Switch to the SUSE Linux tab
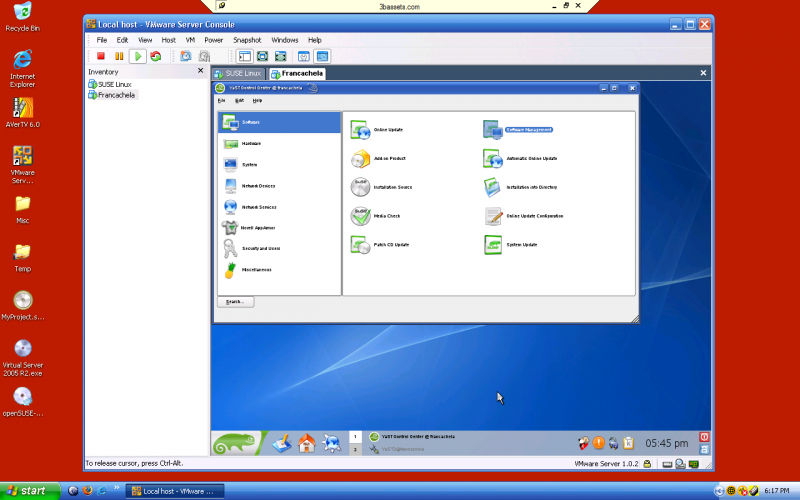Screen dimensions: 800x500 point(237,74)
